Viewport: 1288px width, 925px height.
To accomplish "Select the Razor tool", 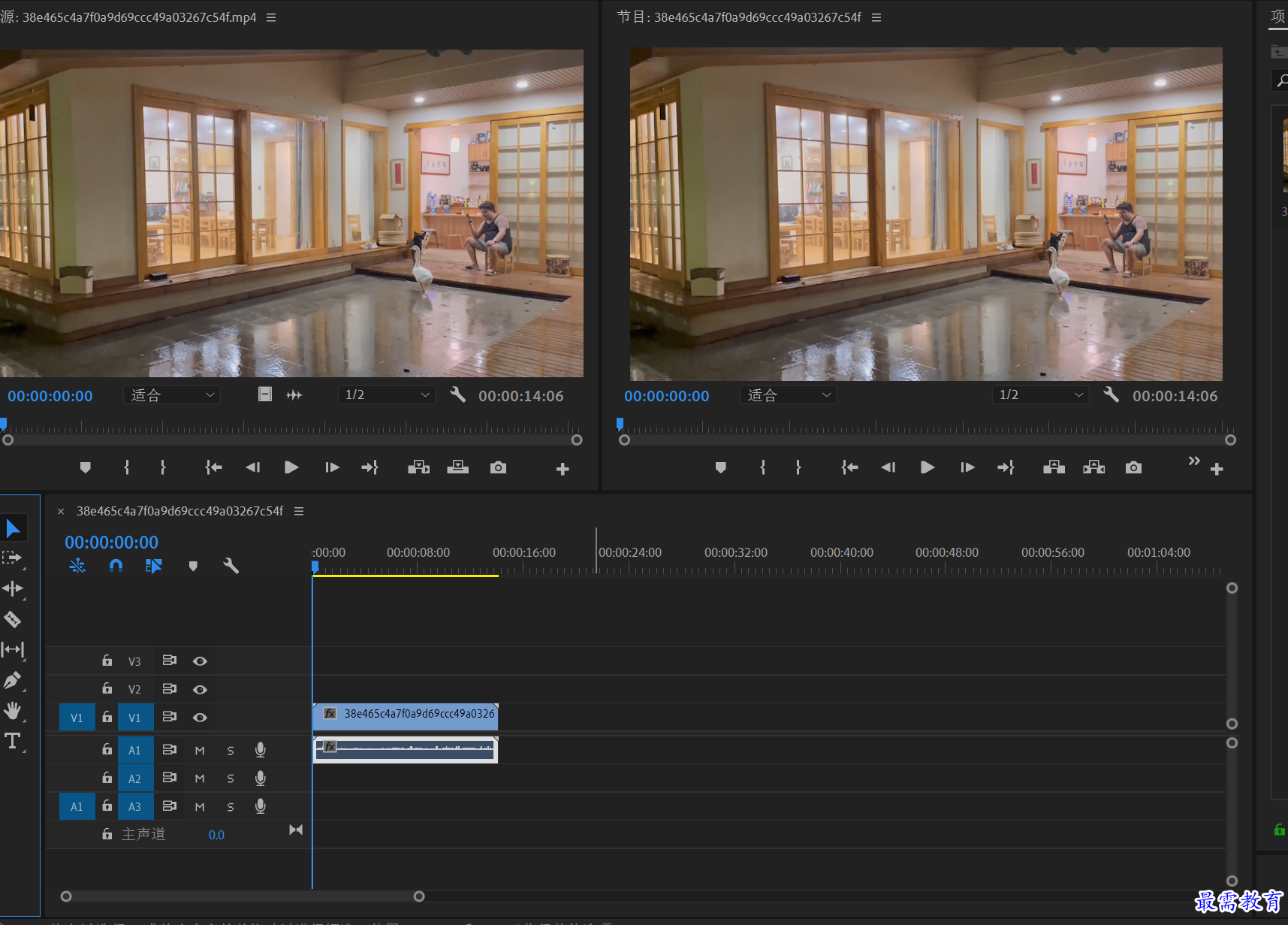I will click(12, 619).
